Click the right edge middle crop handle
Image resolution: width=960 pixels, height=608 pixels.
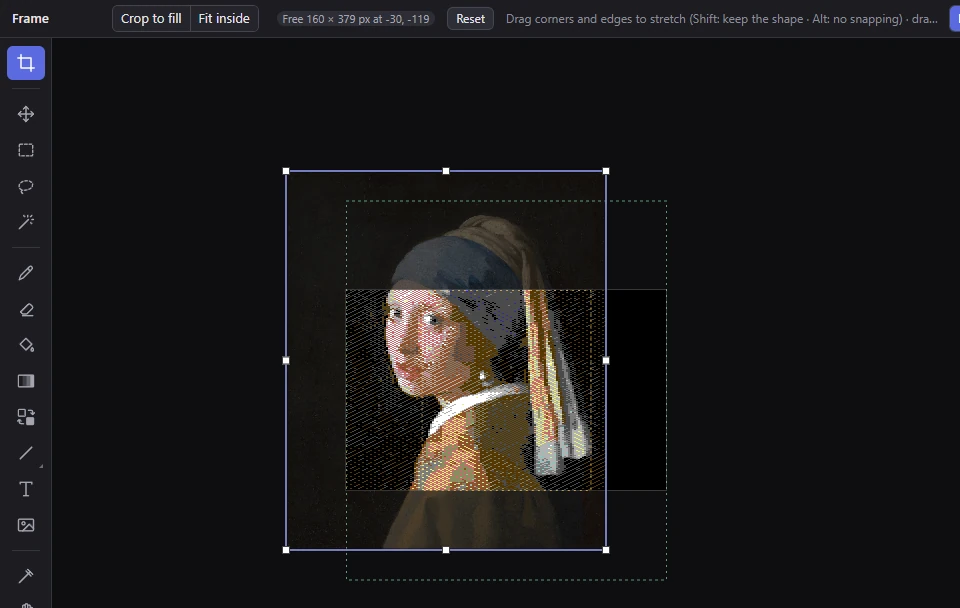[606, 361]
